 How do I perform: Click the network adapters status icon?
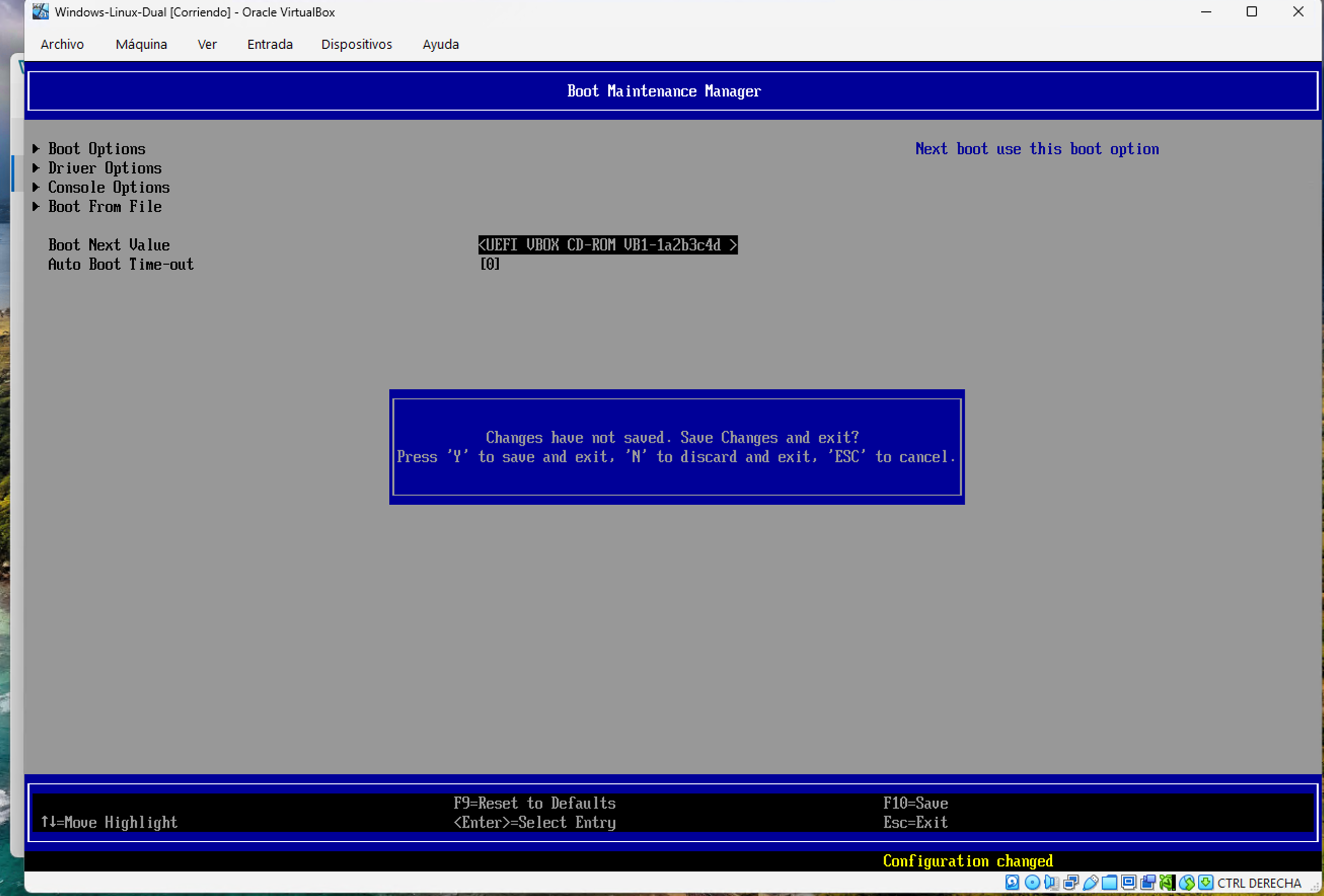[x=1071, y=882]
